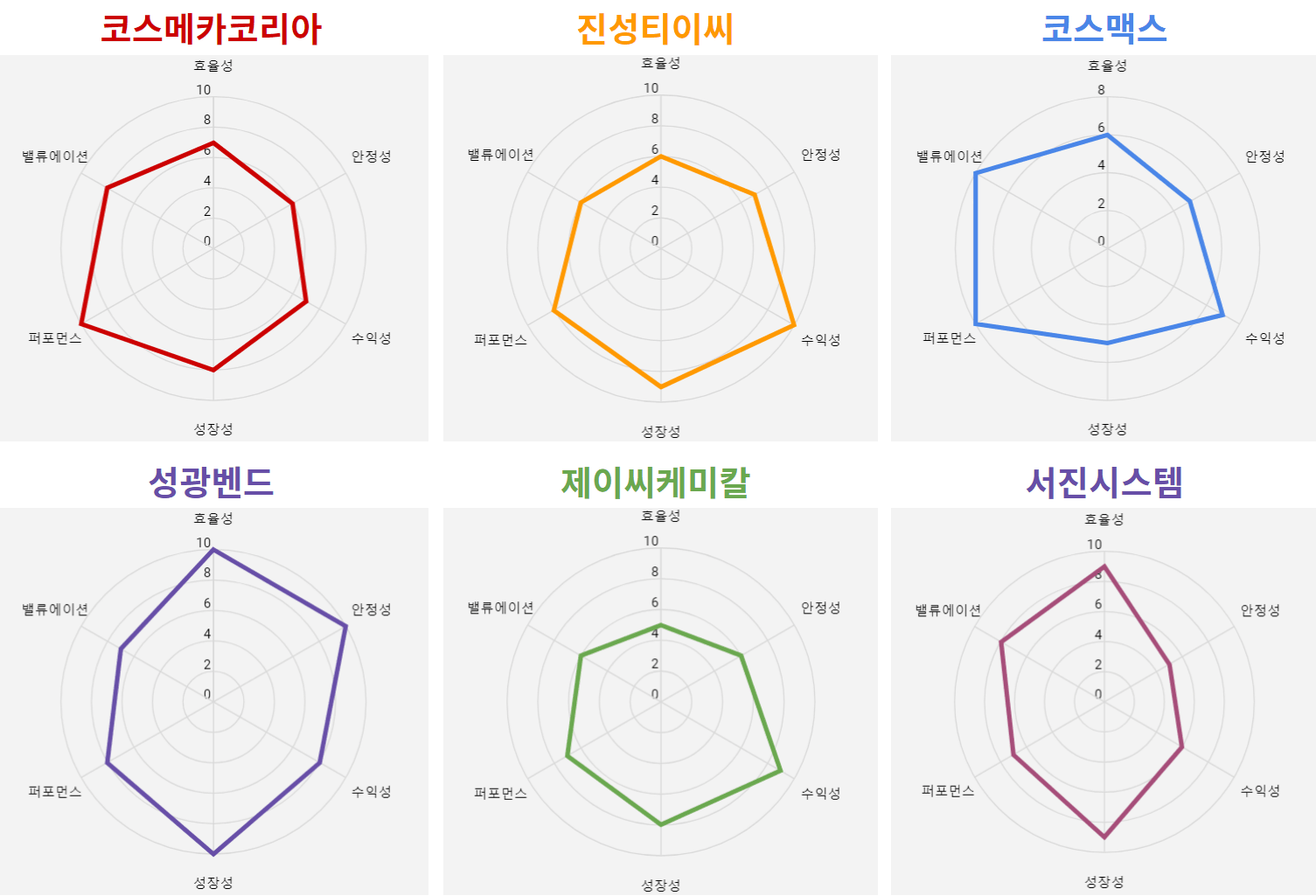This screenshot has height=896, width=1316.
Task: Click 밸류에이션 label in 코스메카코리아 chart
Action: coord(55,156)
